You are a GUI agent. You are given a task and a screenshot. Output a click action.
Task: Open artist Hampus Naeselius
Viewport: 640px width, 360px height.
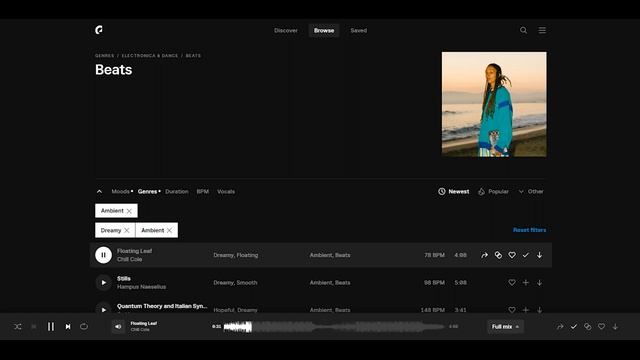point(141,287)
